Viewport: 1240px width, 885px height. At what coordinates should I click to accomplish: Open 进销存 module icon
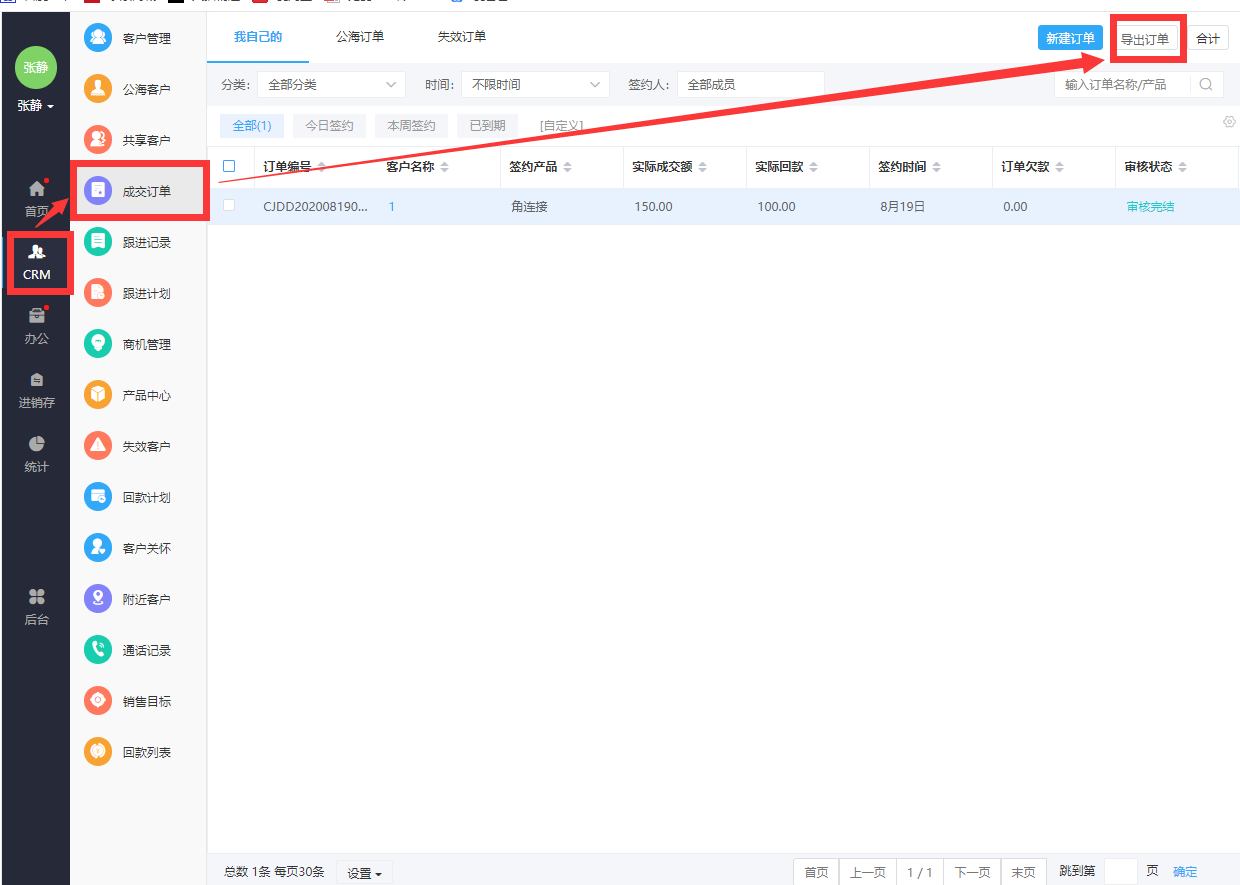[37, 380]
